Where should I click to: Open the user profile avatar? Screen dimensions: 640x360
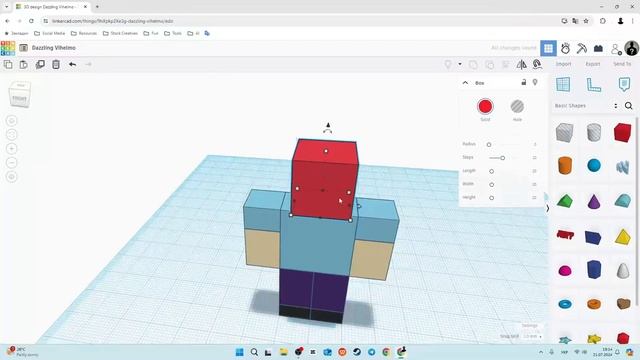[x=631, y=48]
